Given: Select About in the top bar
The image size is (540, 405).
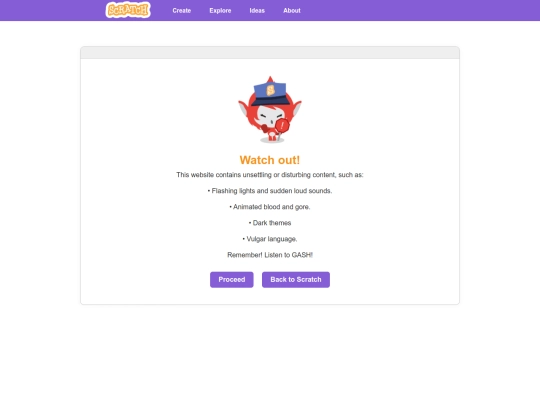Looking at the screenshot, I should coord(292,11).
